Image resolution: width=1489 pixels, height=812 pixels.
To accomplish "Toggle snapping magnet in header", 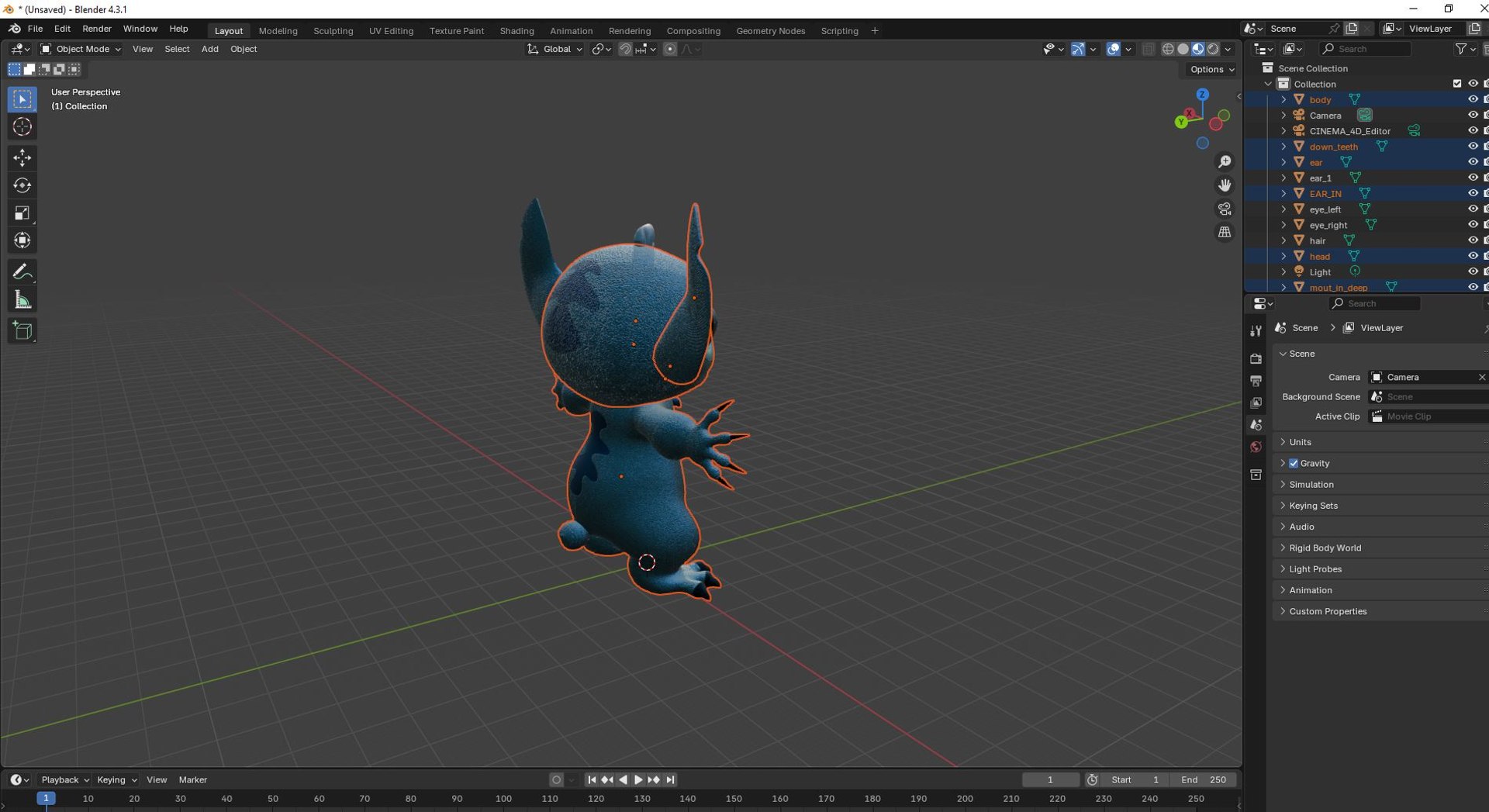I will (624, 49).
